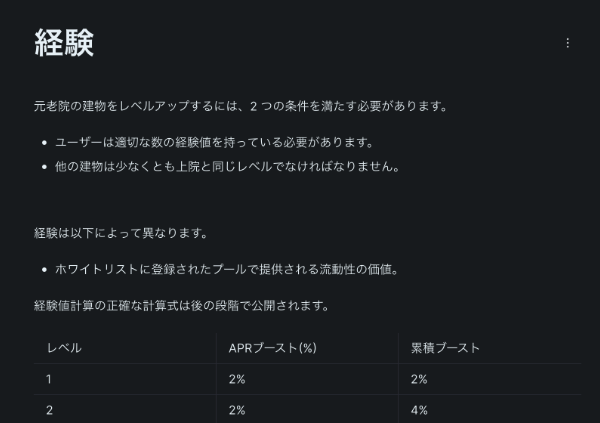Click the 4% cumulative boost cell
Screen dimensions: 600x423
click(x=419, y=410)
